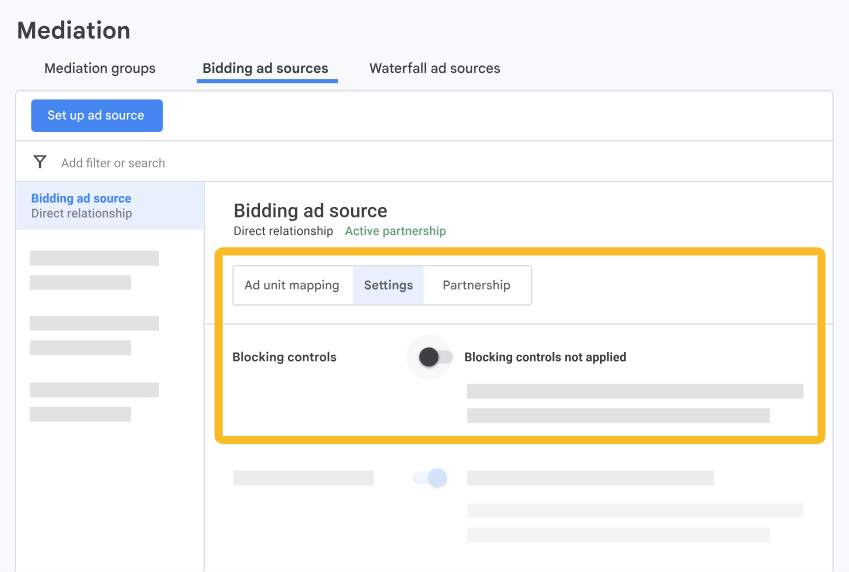This screenshot has width=849, height=572.
Task: Select the Bidding ad sources tab
Action: 265,69
